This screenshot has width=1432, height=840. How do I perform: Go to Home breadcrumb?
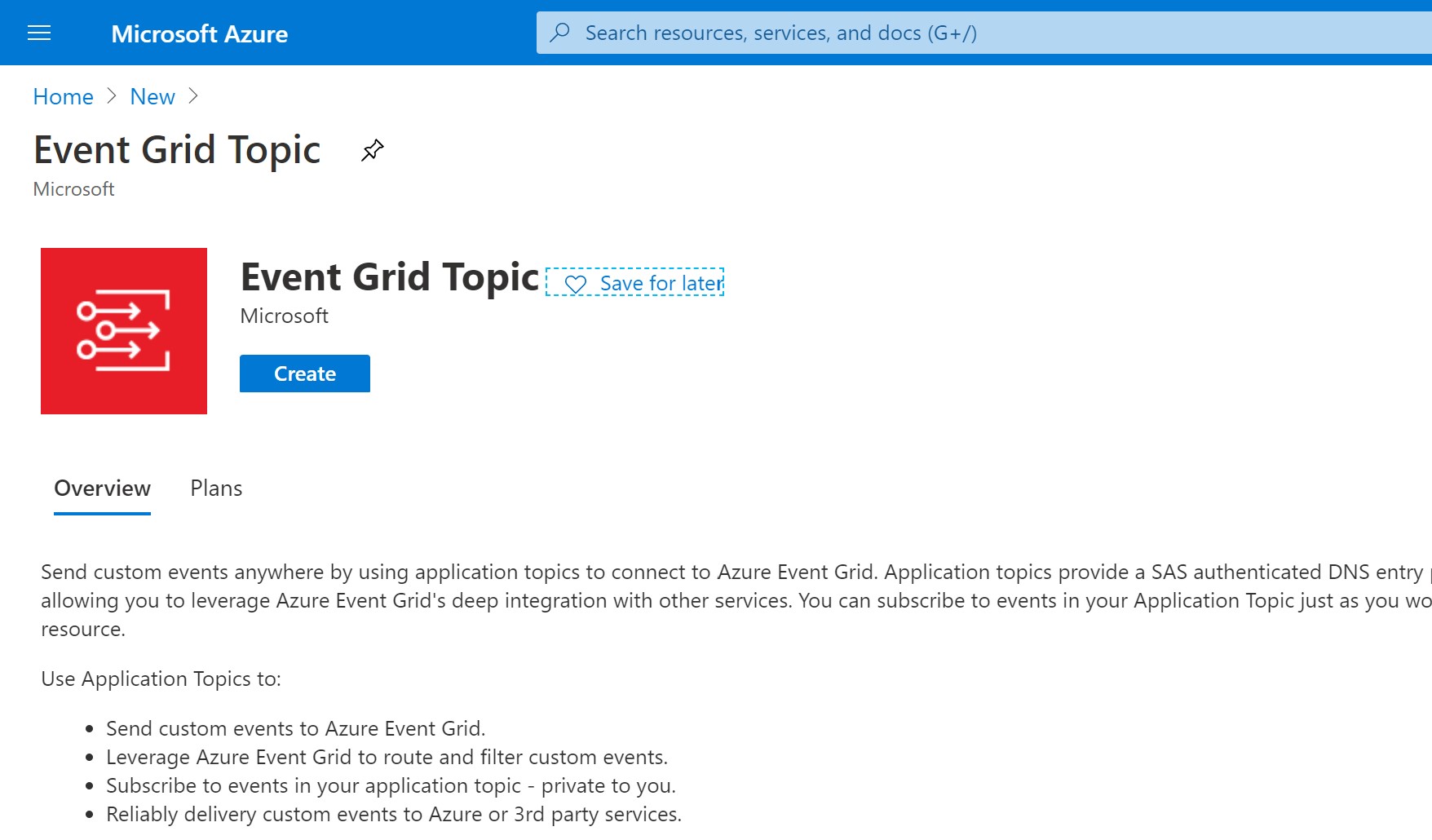[64, 96]
